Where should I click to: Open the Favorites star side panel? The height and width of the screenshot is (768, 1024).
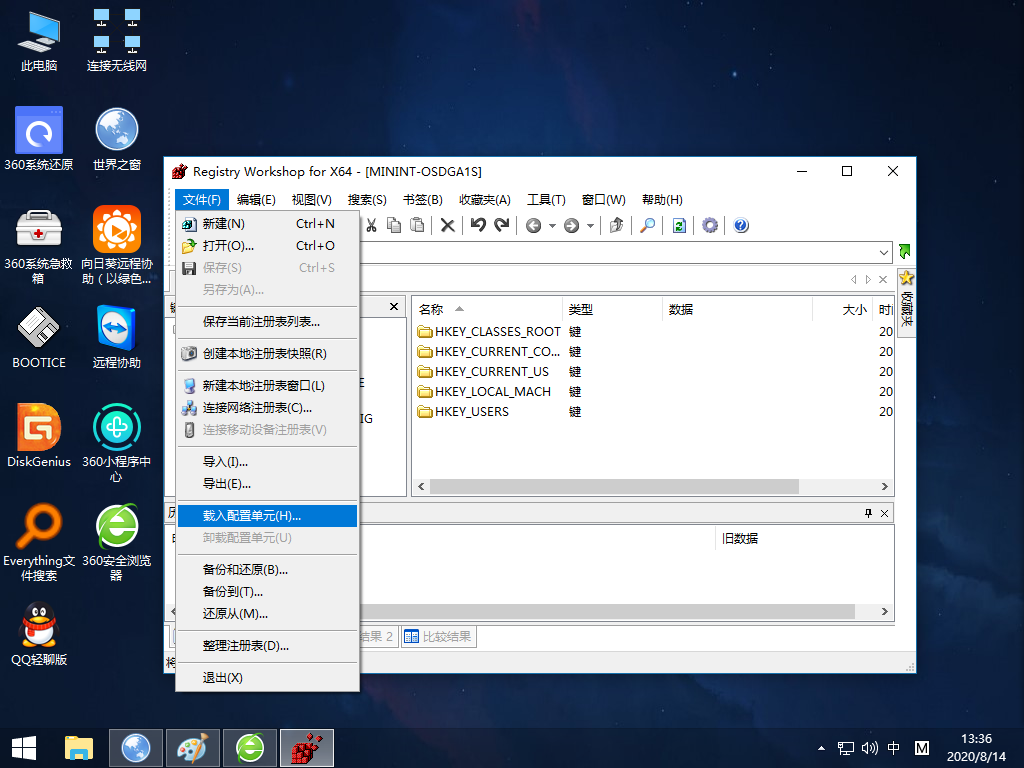tap(906, 302)
